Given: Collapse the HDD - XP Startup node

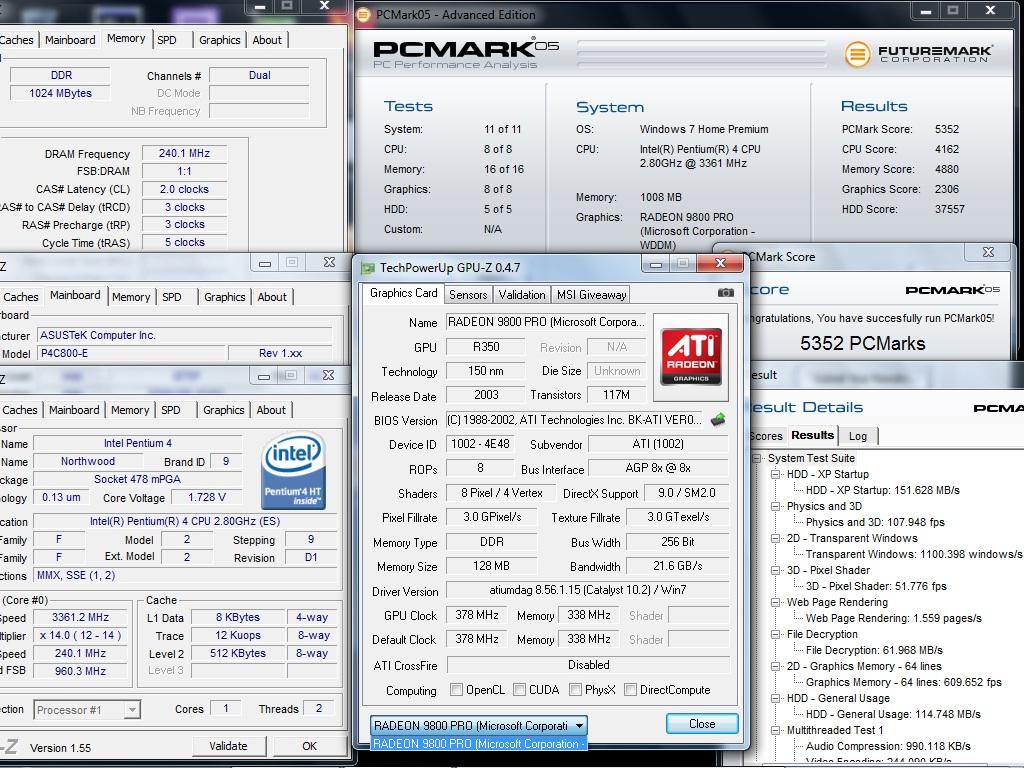Looking at the screenshot, I should pyautogui.click(x=776, y=474).
